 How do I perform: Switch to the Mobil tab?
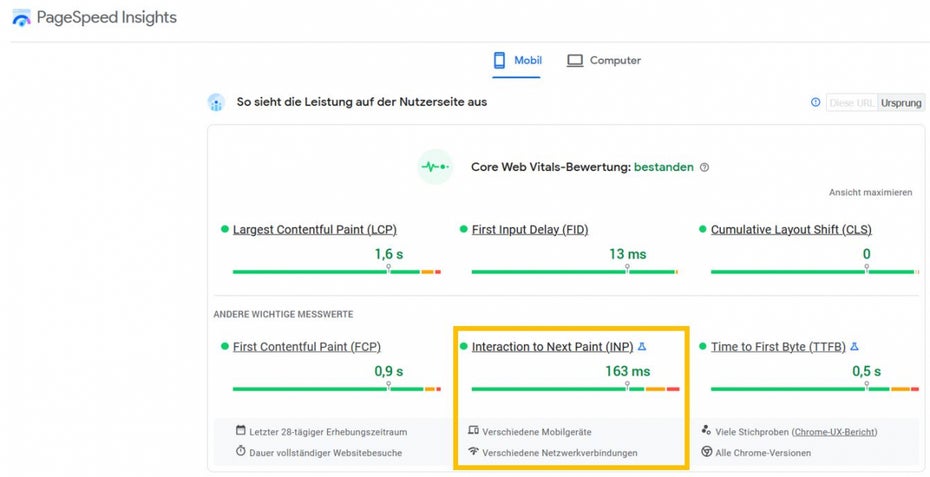pos(517,61)
